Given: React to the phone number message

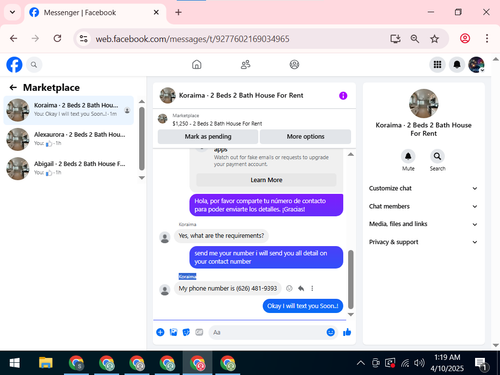Looking at the screenshot, I should [289, 288].
